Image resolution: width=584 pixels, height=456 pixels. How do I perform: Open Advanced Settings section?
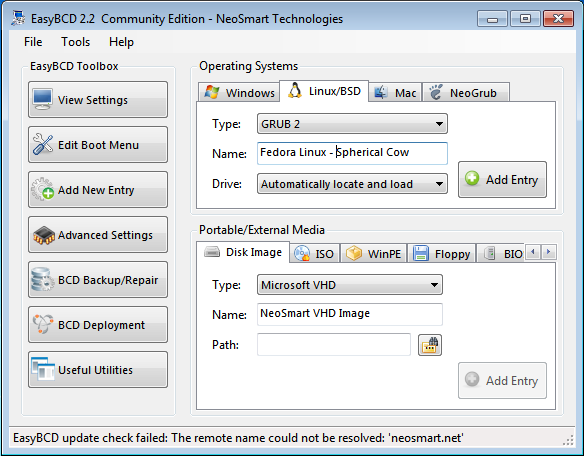pos(98,235)
